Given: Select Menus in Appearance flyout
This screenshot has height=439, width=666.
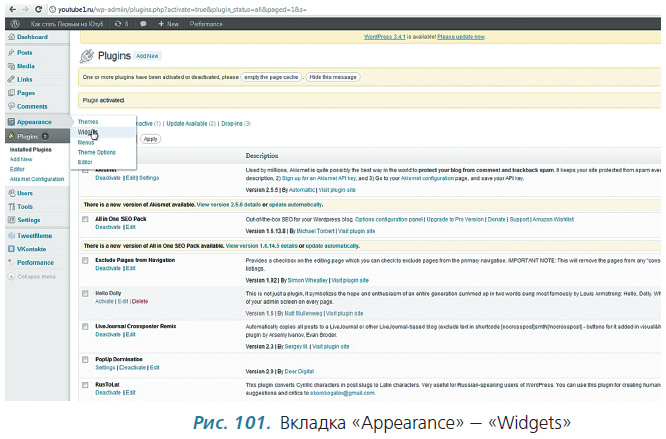Looking at the screenshot, I should (86, 143).
